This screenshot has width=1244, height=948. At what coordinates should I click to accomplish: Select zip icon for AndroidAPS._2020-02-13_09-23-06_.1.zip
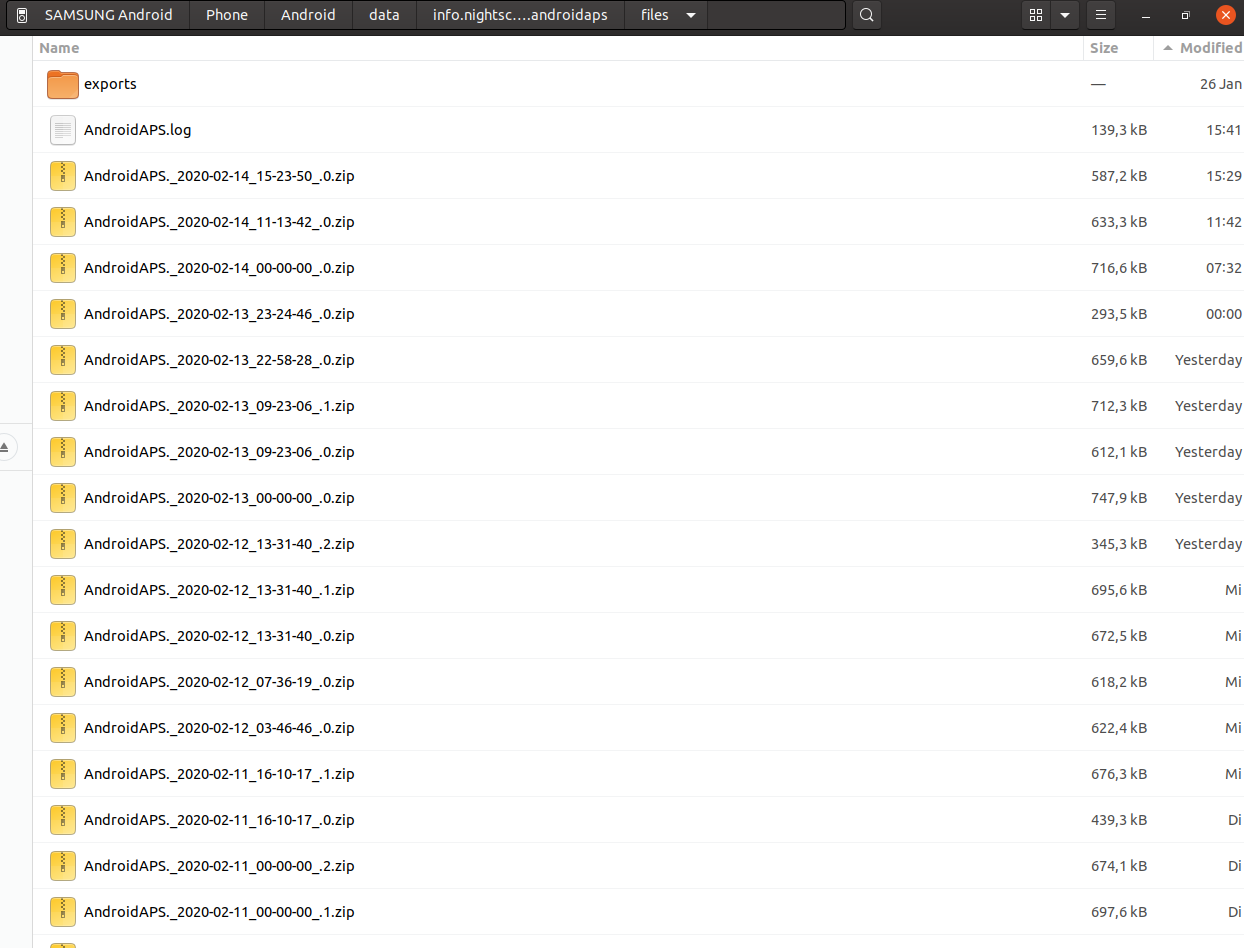point(63,406)
